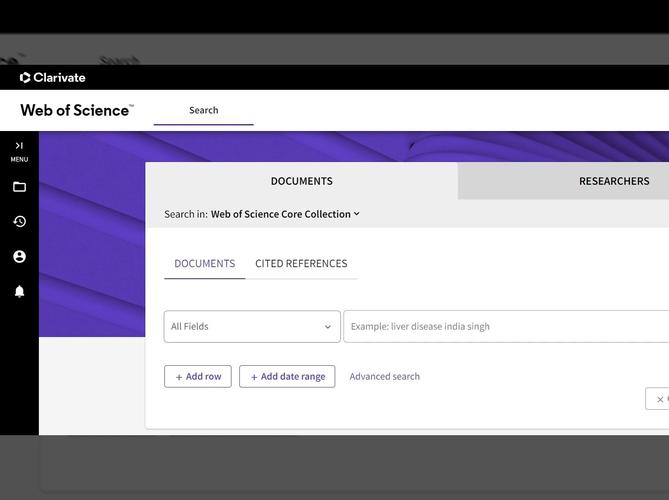Expand Web of Science Core Collection selector

(285, 214)
